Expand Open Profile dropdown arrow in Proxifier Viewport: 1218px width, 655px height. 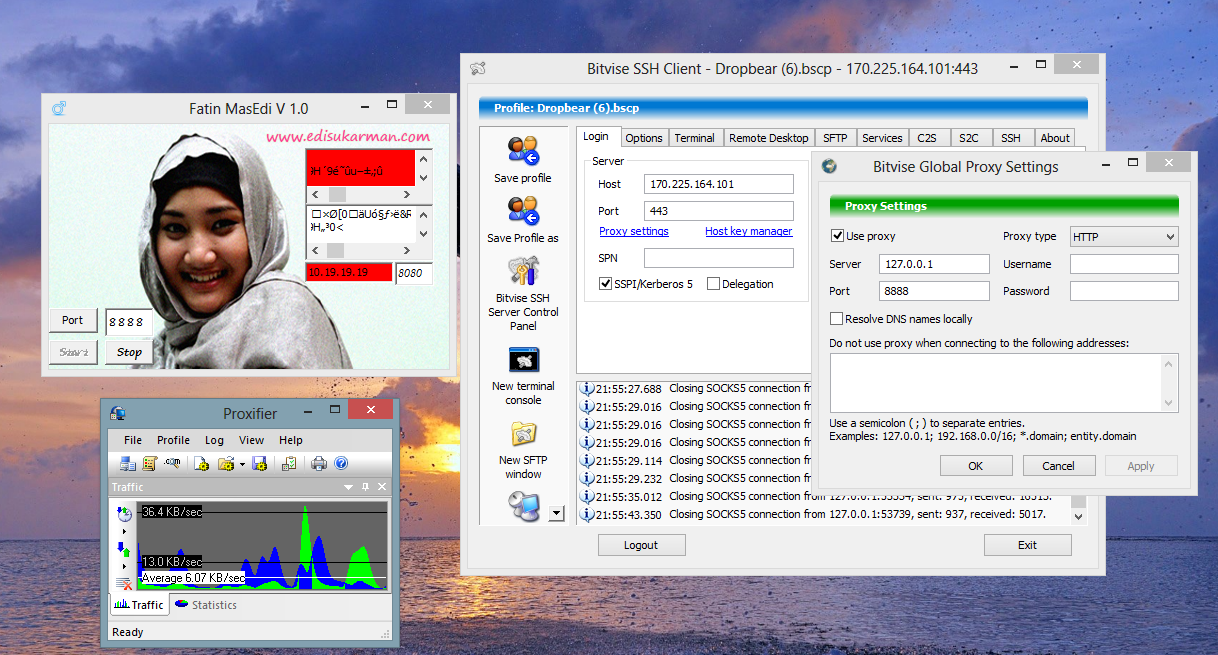click(242, 464)
